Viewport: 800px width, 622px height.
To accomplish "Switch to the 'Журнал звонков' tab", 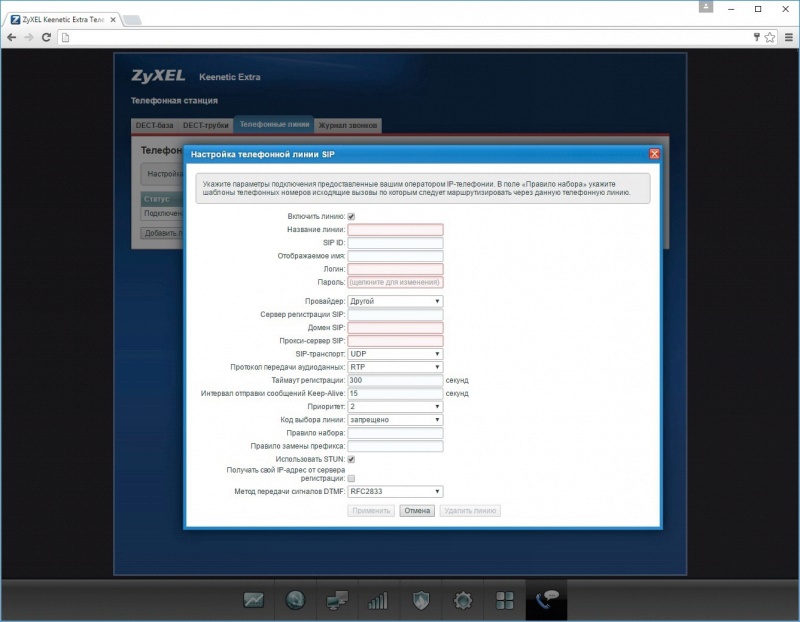I will [348, 126].
